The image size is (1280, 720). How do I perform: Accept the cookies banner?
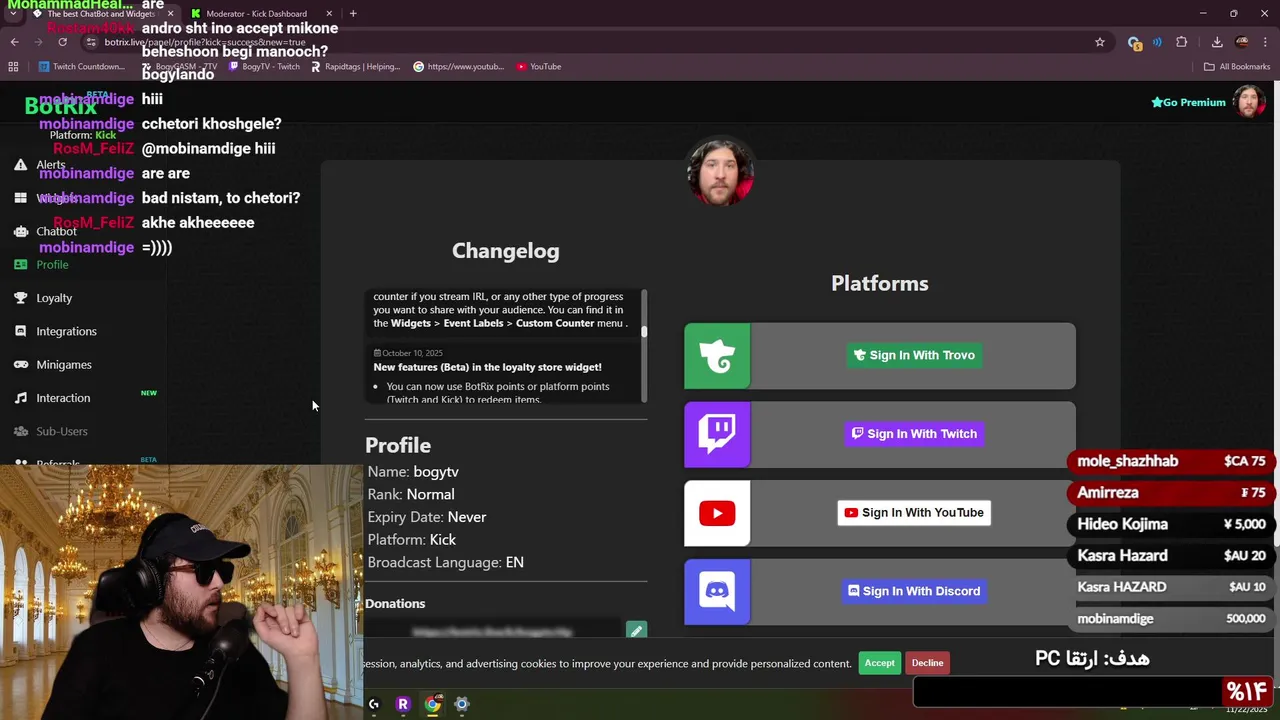pos(880,663)
